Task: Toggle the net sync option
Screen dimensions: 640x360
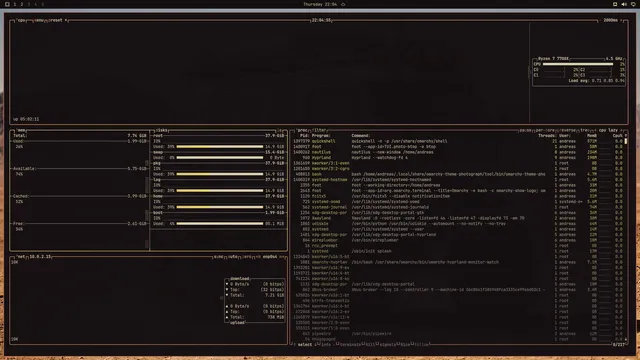Action: (218, 257)
